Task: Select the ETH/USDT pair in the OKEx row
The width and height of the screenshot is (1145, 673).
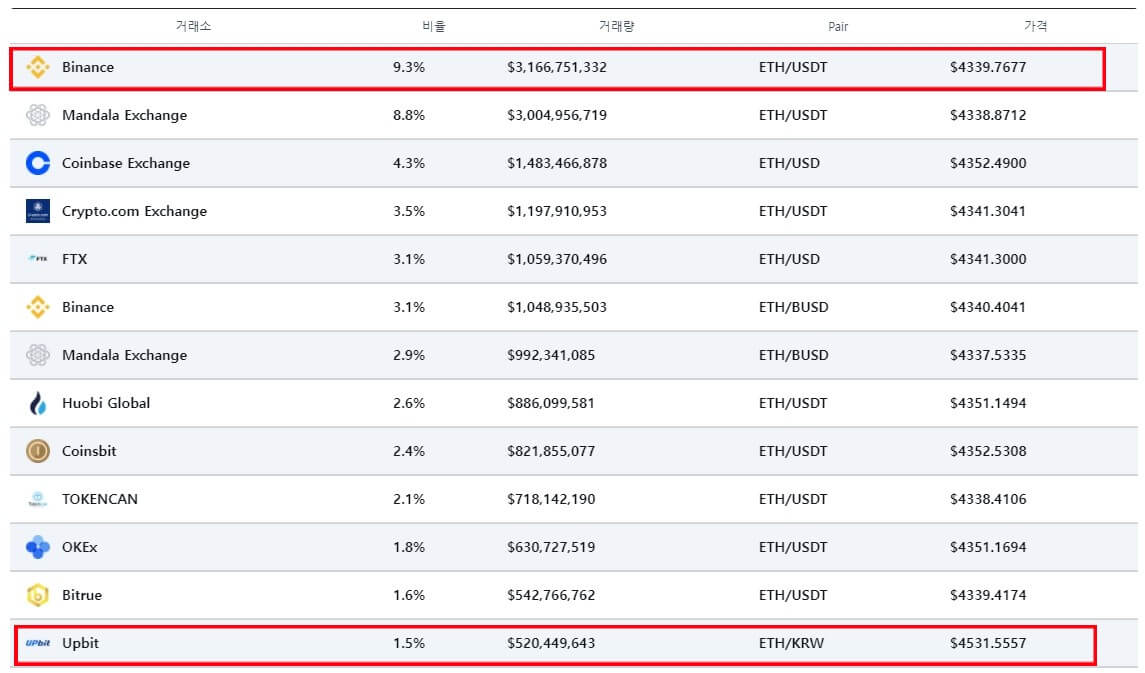Action: 793,547
